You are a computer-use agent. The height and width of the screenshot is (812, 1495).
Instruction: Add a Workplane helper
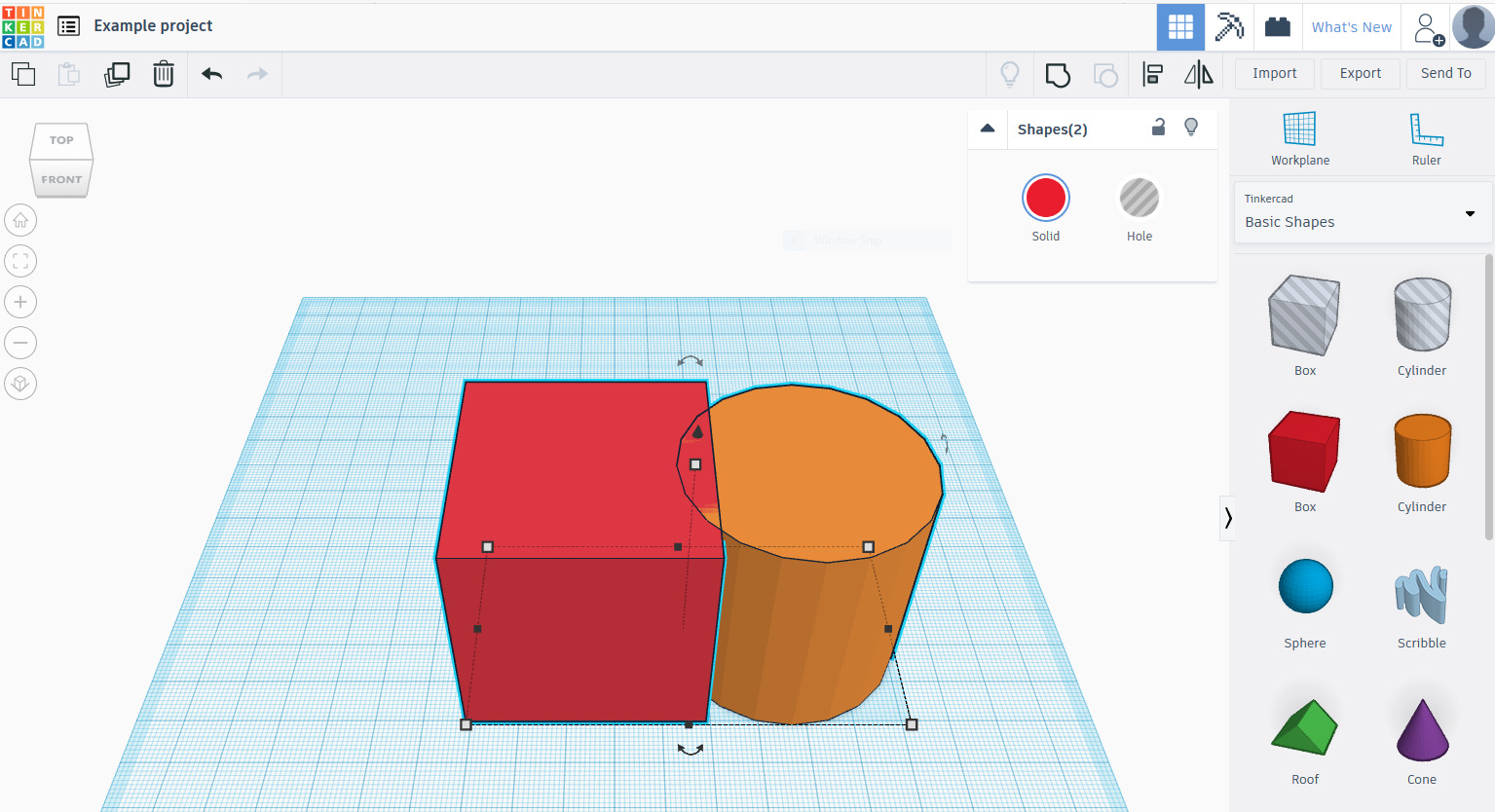point(1300,136)
